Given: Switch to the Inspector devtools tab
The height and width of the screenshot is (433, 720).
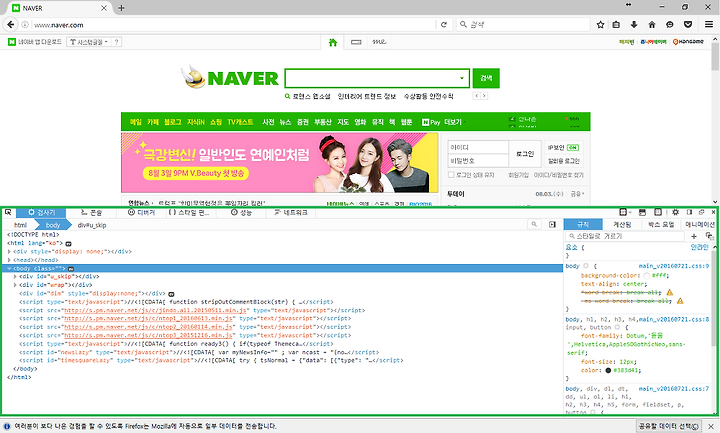Looking at the screenshot, I should click(41, 213).
